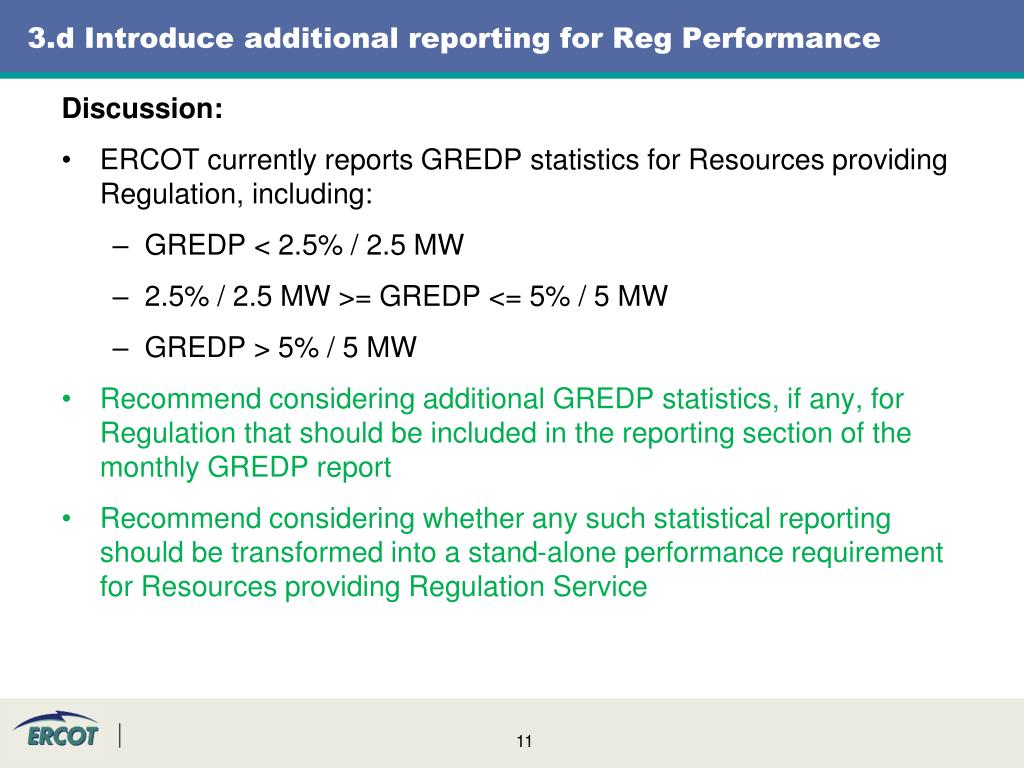The height and width of the screenshot is (768, 1024).
Task: Click the text 'for Resources providing Regulation Service'
Action: (374, 586)
